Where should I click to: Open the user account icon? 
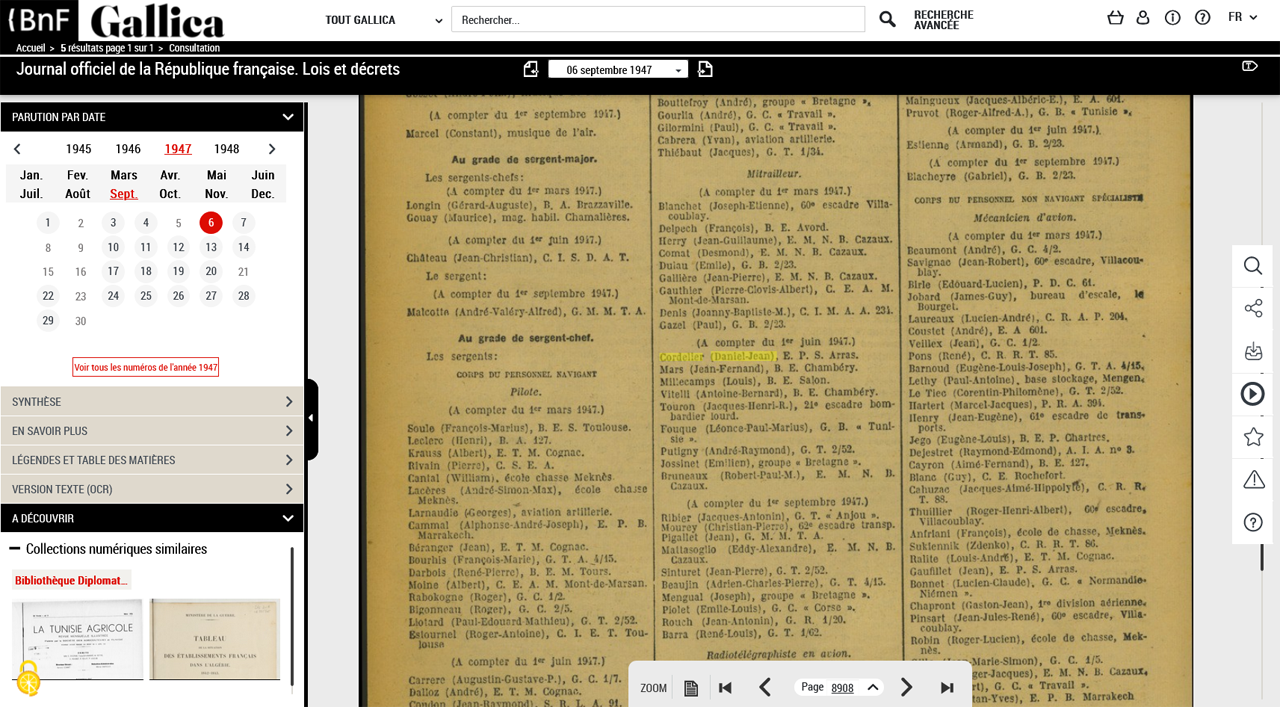click(x=1143, y=18)
